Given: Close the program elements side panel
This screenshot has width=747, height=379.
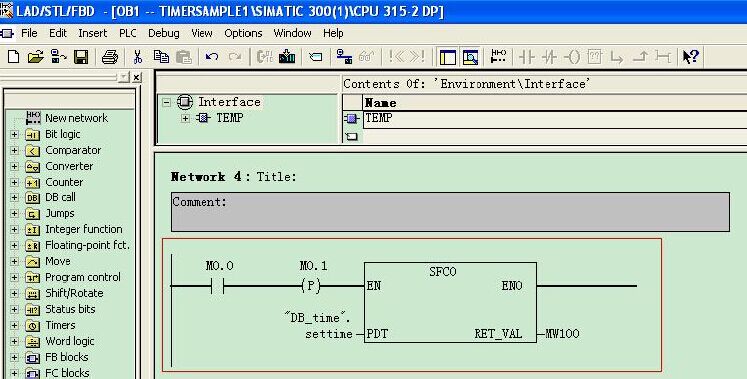Looking at the screenshot, I should pyautogui.click(x=137, y=77).
